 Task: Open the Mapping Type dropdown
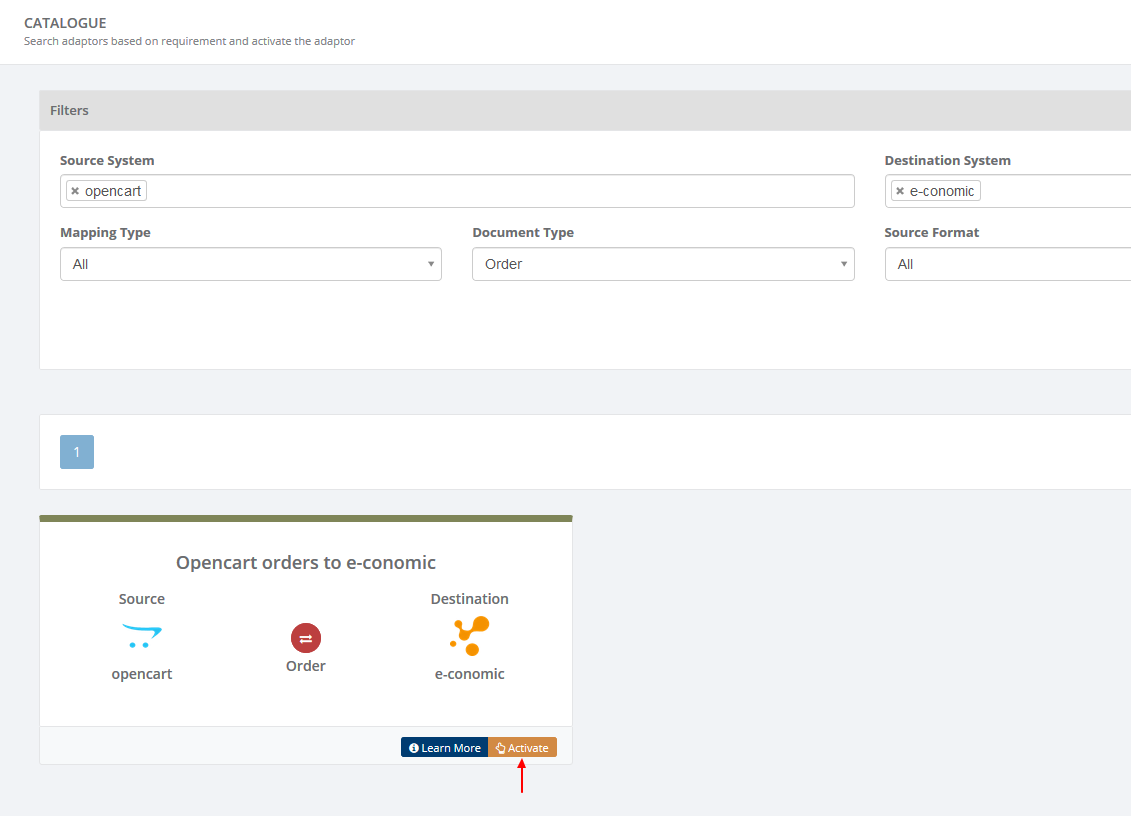tap(251, 264)
